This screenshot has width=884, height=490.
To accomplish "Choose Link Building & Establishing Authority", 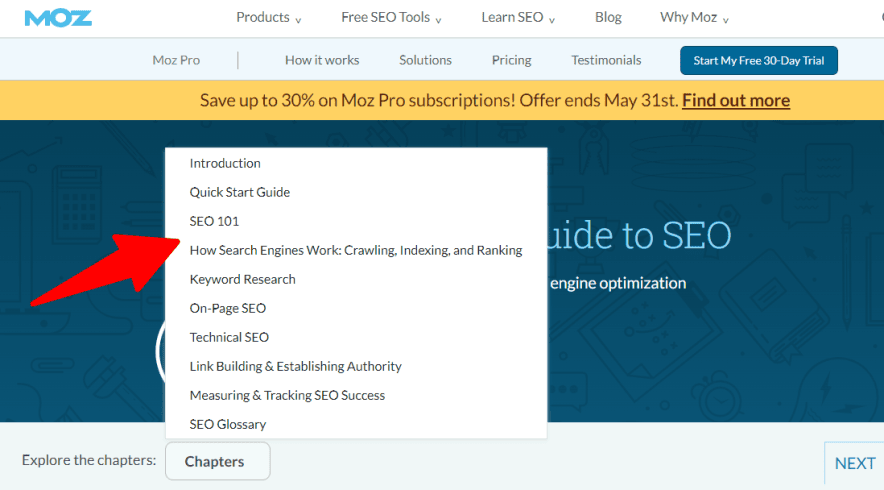I will pos(295,366).
